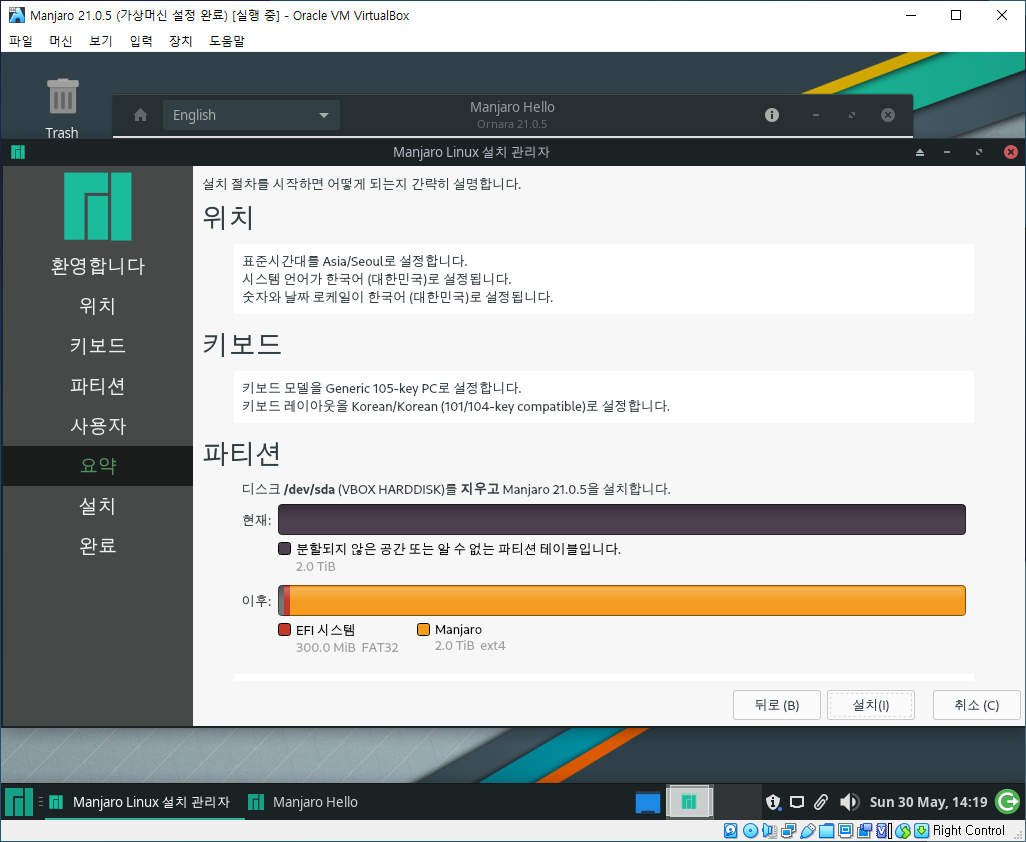Click the VirtualBox shared folders icon
1026x842 pixels.
pos(826,831)
